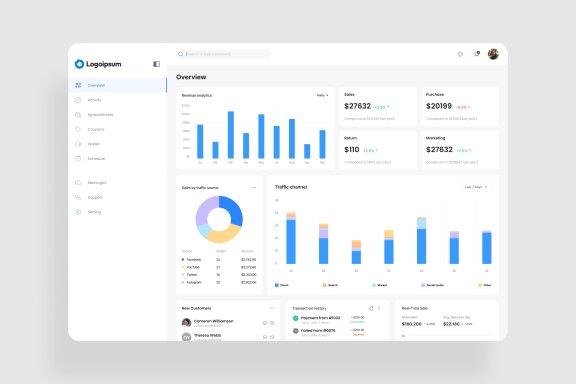Open more options on Sales by traffic source

click(x=254, y=187)
